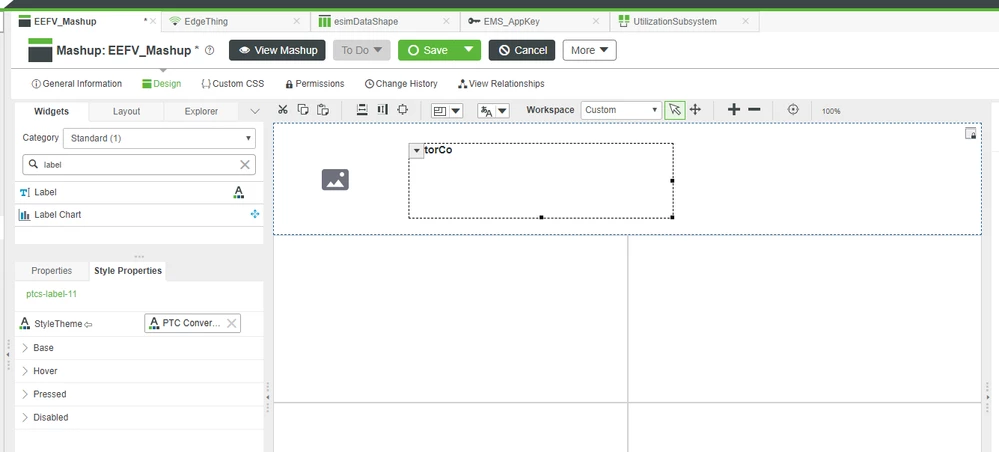
Task: Close the esimDataShape tab
Action: coord(447,21)
